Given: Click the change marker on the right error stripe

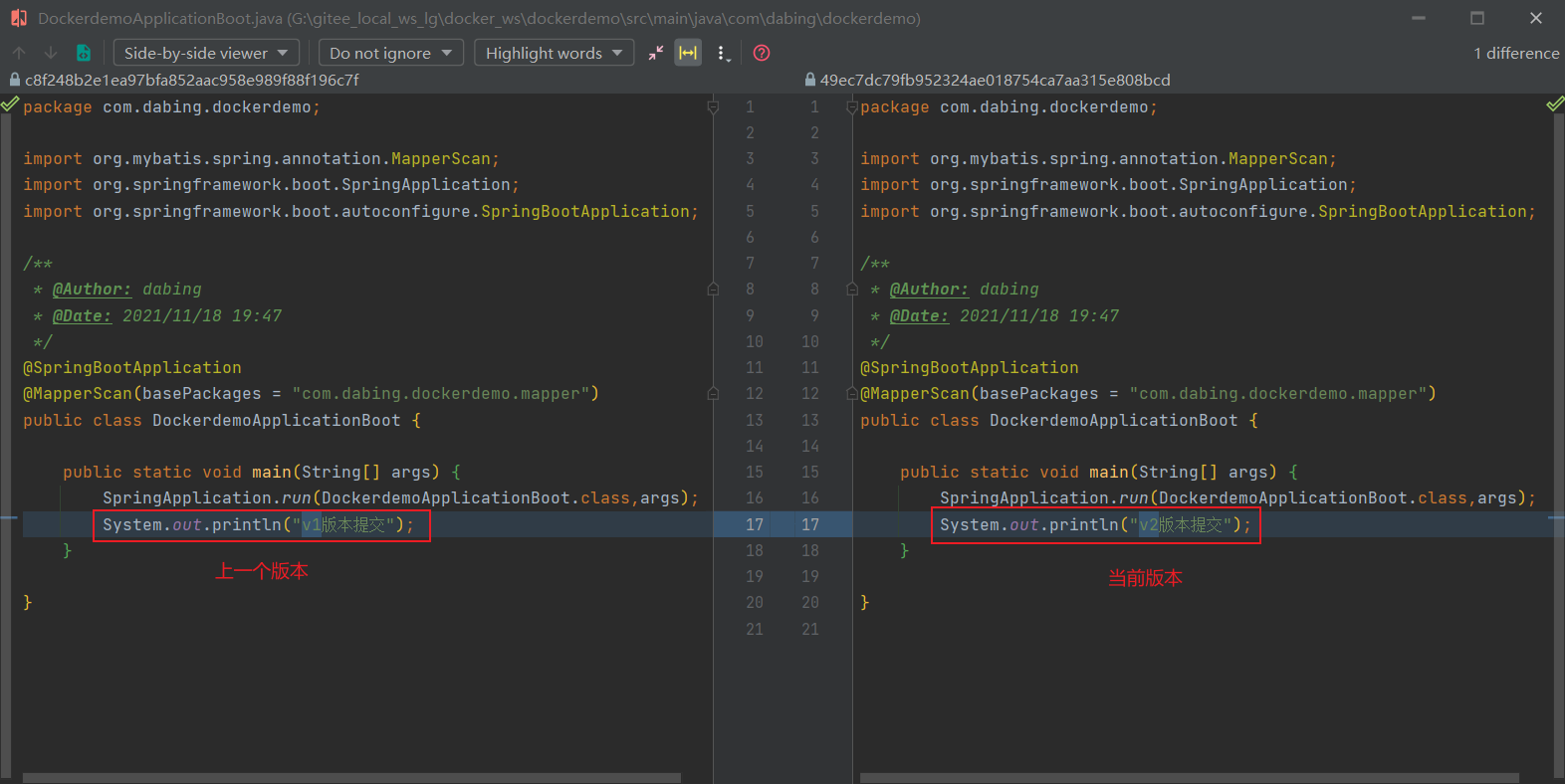Looking at the screenshot, I should 1556,518.
